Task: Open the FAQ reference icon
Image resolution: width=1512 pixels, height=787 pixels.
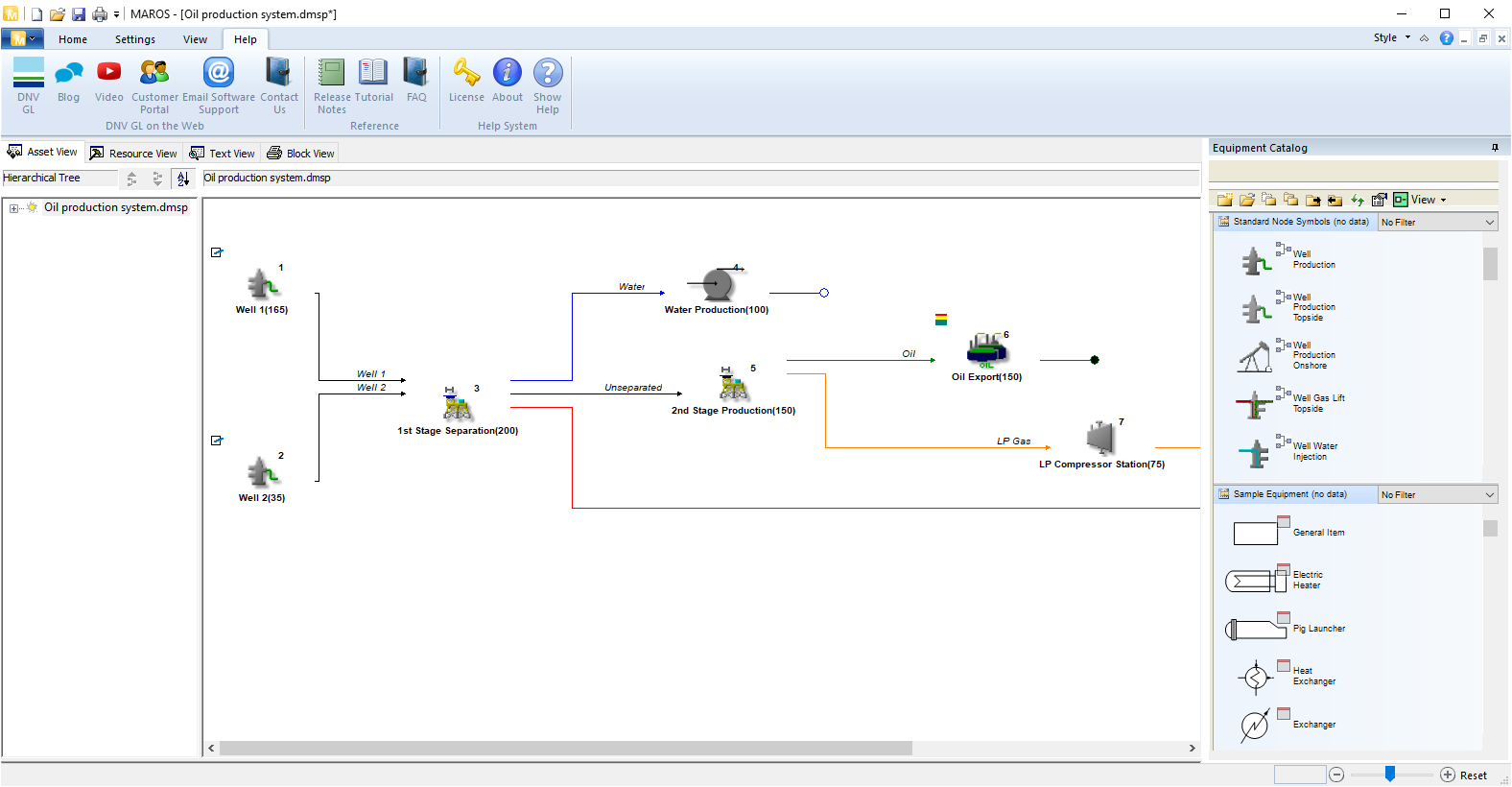Action: pyautogui.click(x=416, y=81)
